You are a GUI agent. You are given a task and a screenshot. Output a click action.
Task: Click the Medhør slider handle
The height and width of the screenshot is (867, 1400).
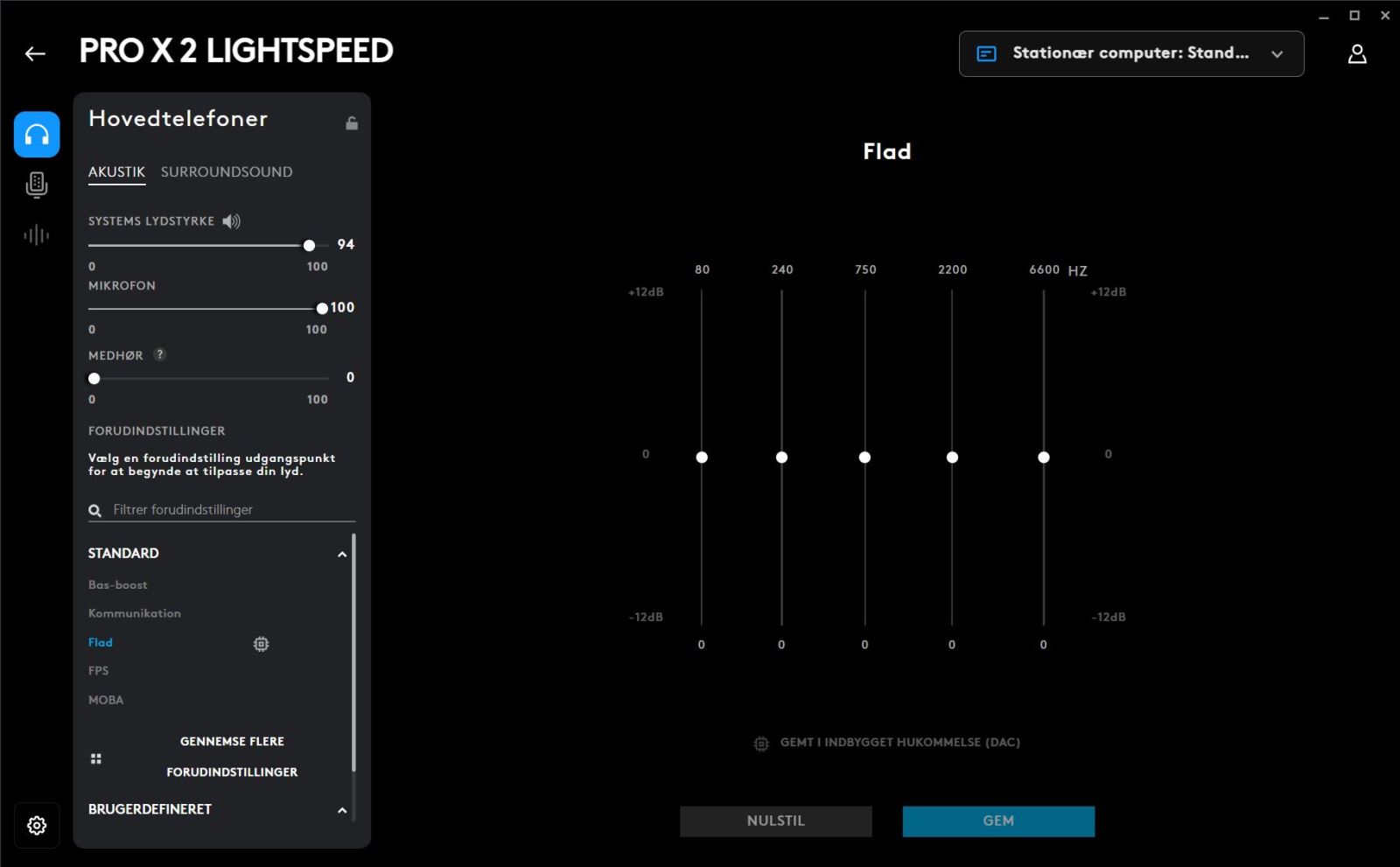94,378
